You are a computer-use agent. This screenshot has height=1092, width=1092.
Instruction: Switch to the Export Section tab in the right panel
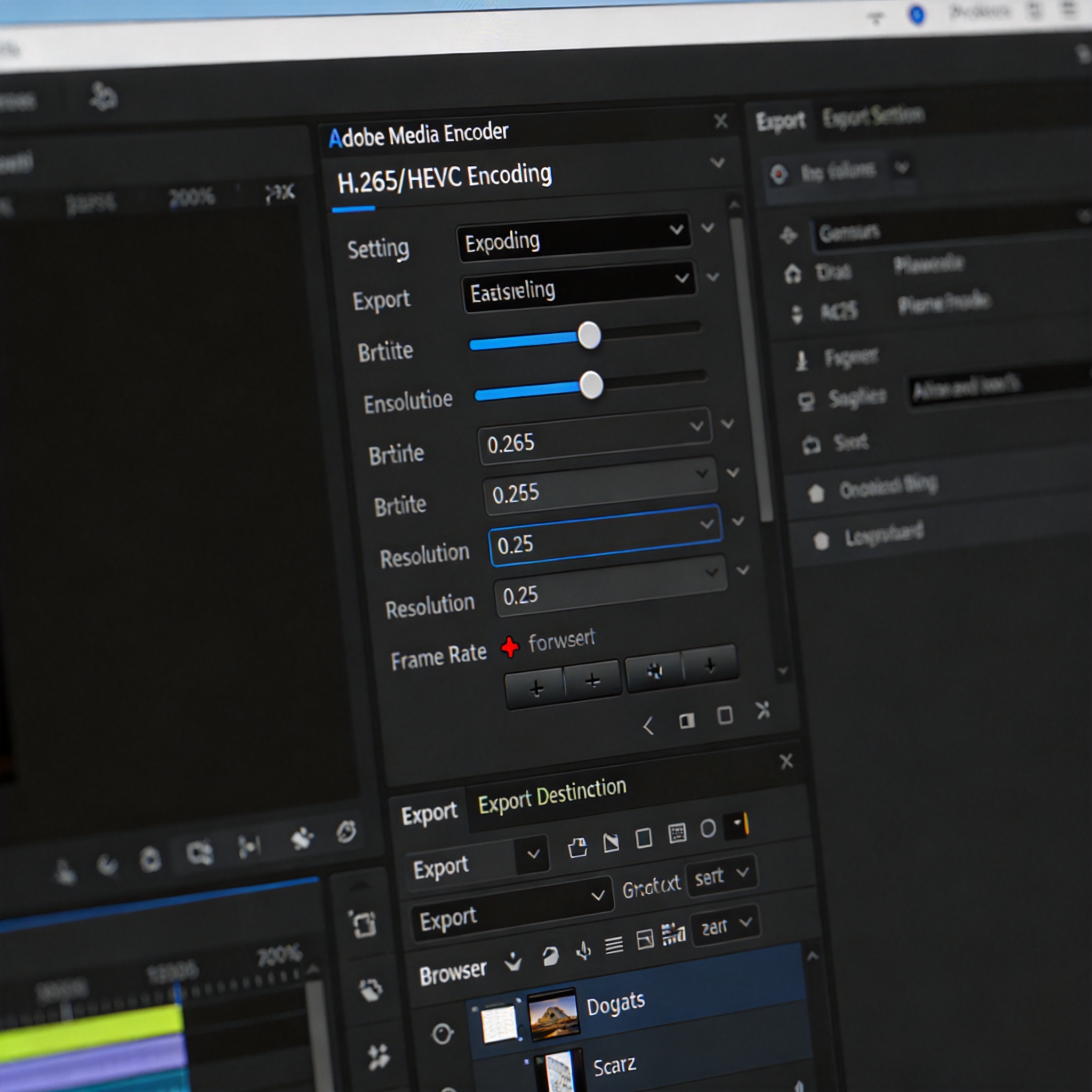tap(873, 116)
